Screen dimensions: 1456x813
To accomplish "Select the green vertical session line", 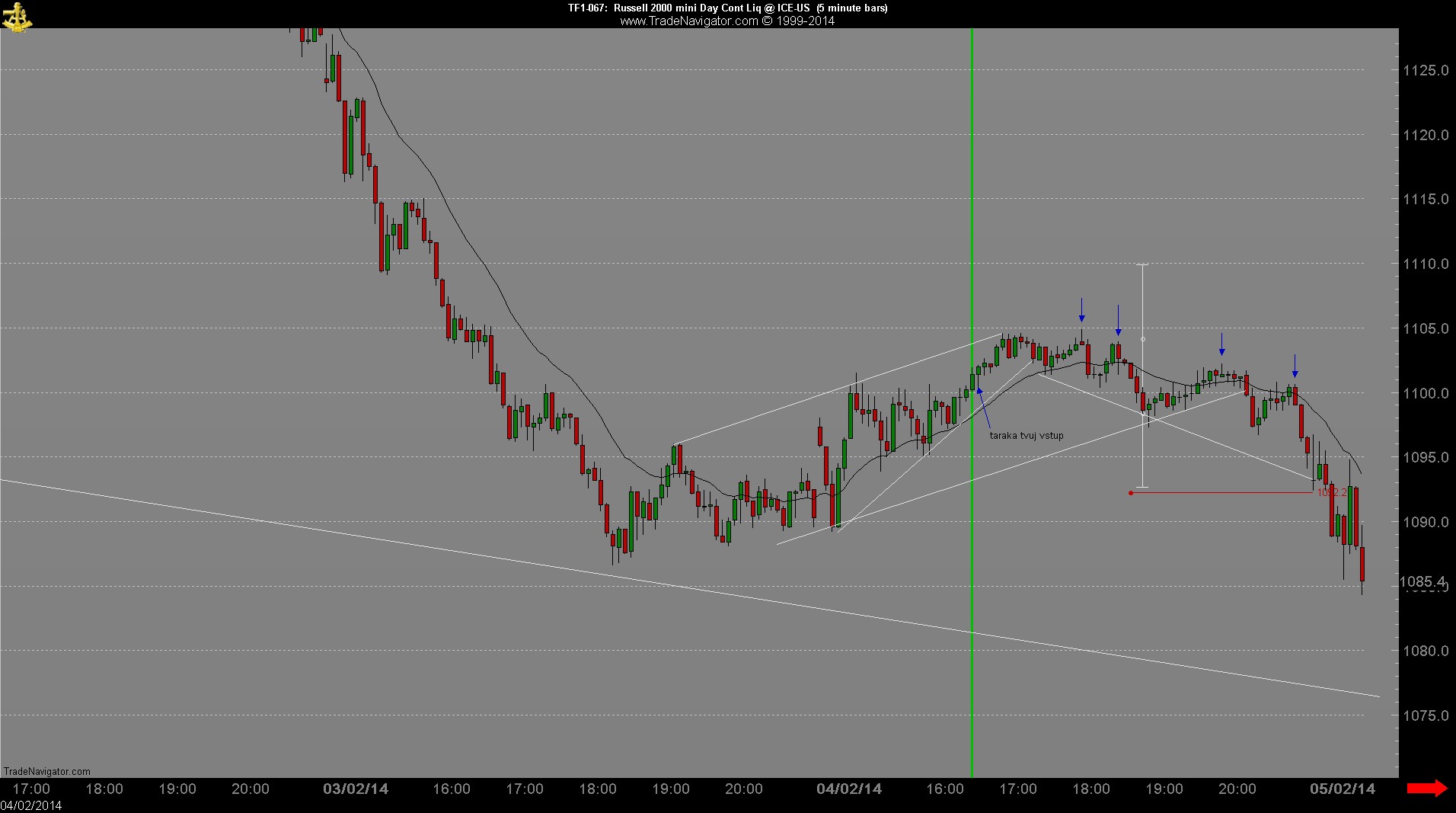I will click(972, 402).
